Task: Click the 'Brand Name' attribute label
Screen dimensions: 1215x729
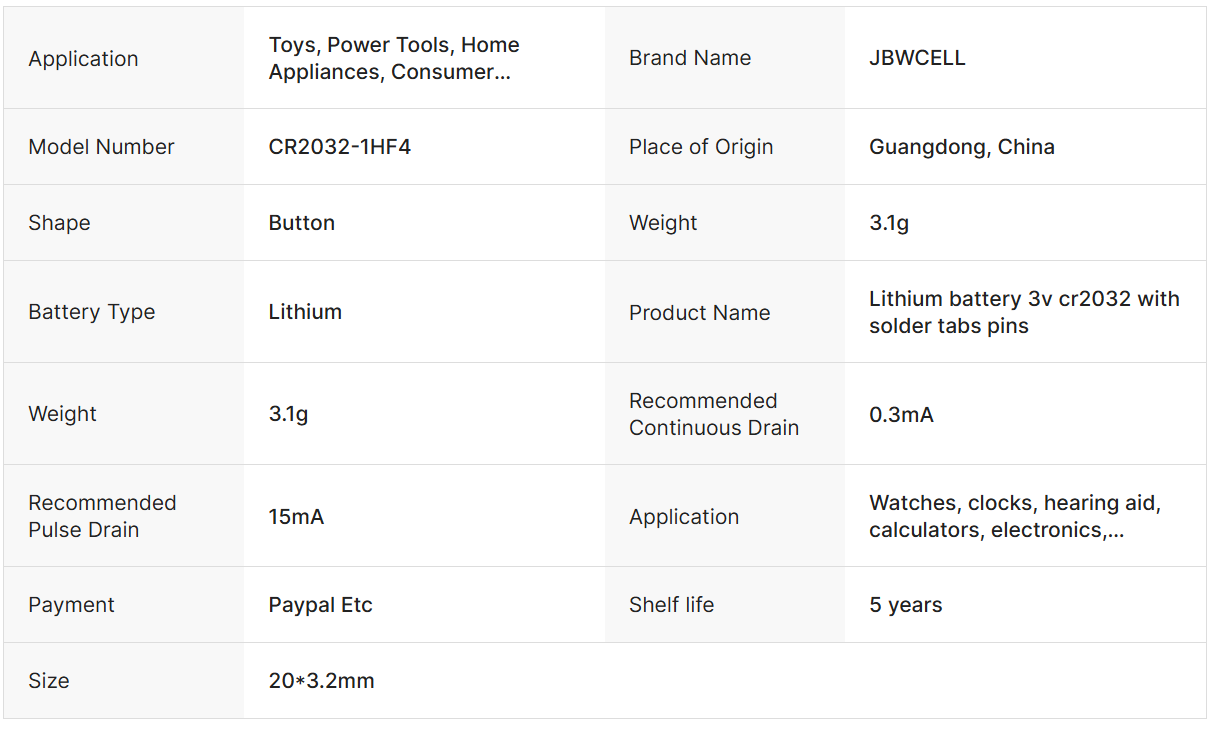Action: (690, 58)
